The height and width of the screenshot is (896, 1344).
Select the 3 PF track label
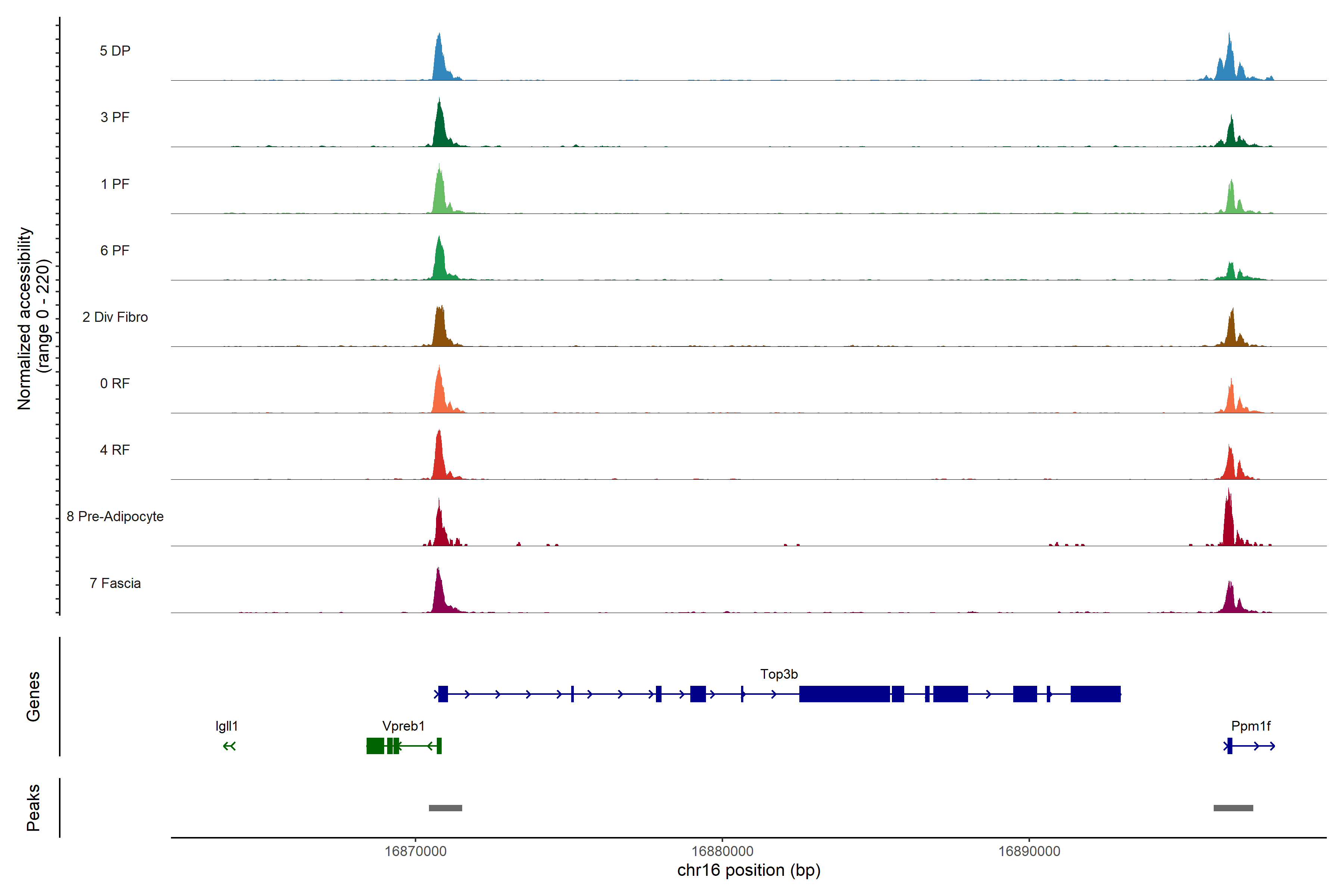point(115,117)
